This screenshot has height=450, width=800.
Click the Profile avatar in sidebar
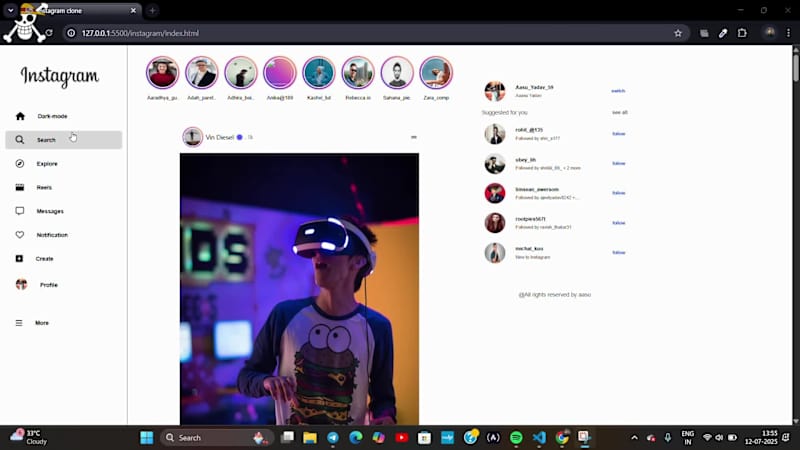pyautogui.click(x=21, y=285)
